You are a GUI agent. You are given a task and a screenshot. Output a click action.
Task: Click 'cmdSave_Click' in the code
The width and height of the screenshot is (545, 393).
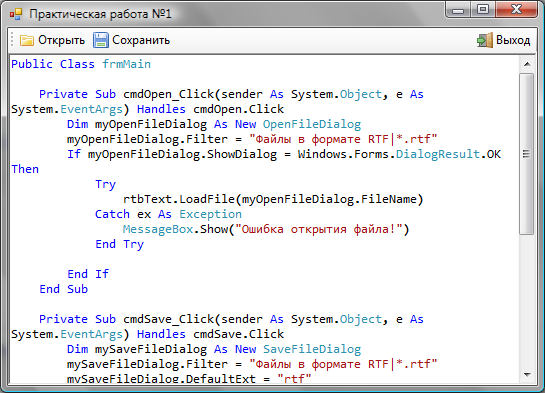click(169, 319)
